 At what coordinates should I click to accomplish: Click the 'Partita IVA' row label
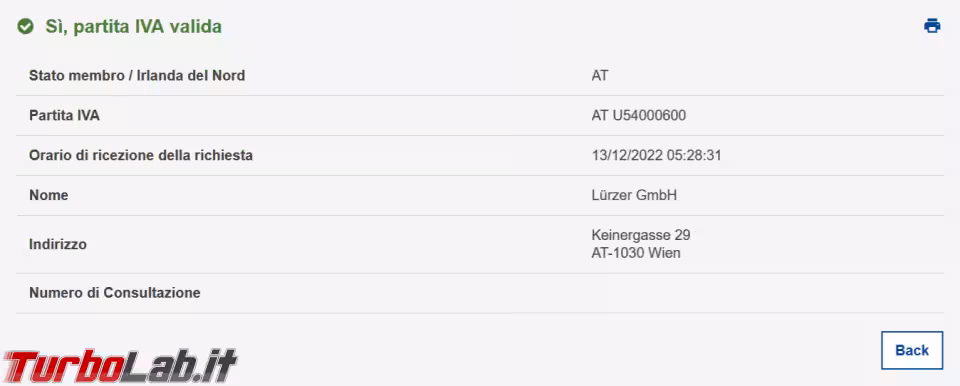pos(64,116)
